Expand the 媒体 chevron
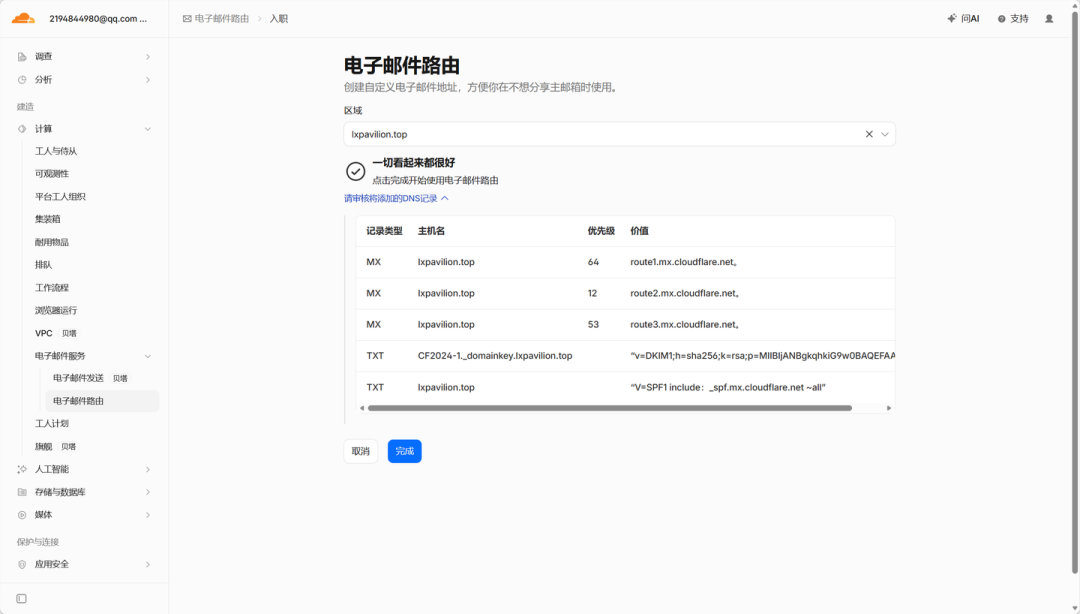Viewport: 1080px width, 614px height. click(x=148, y=515)
